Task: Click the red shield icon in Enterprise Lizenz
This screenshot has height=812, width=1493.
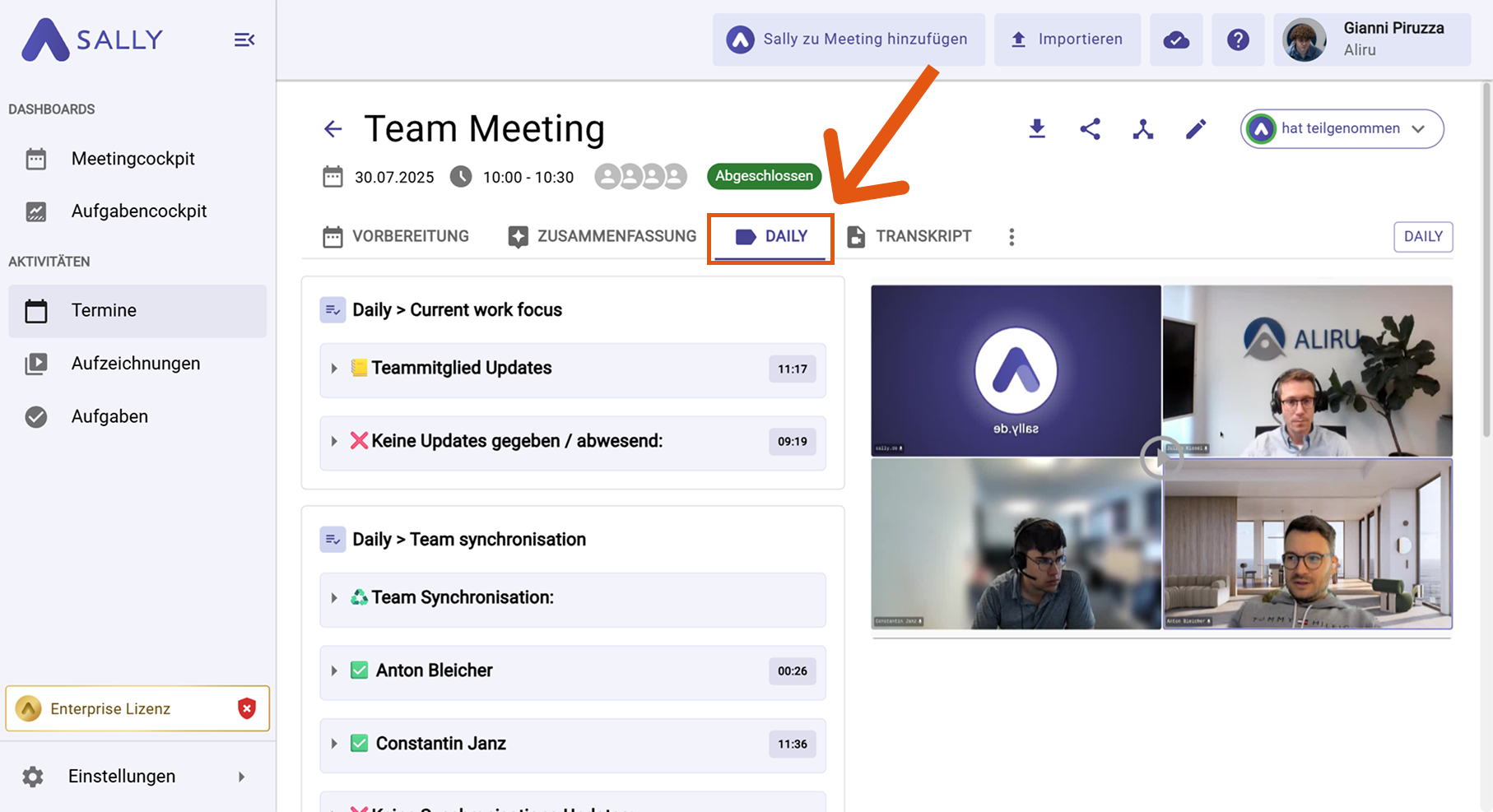Action: click(x=247, y=708)
